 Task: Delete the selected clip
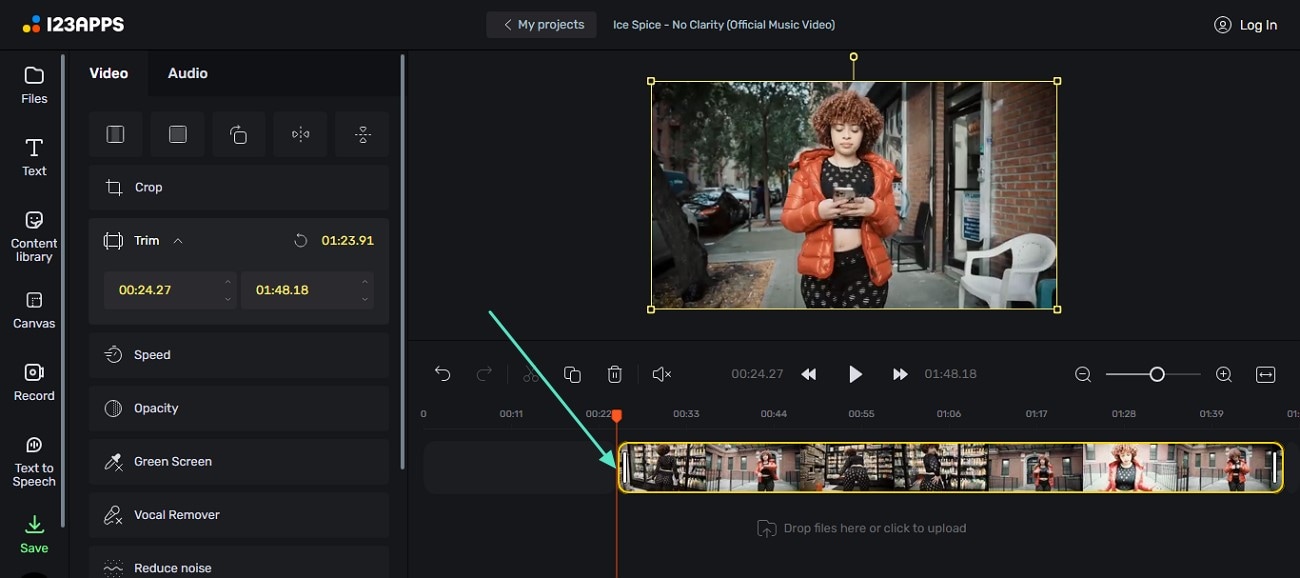pyautogui.click(x=615, y=374)
